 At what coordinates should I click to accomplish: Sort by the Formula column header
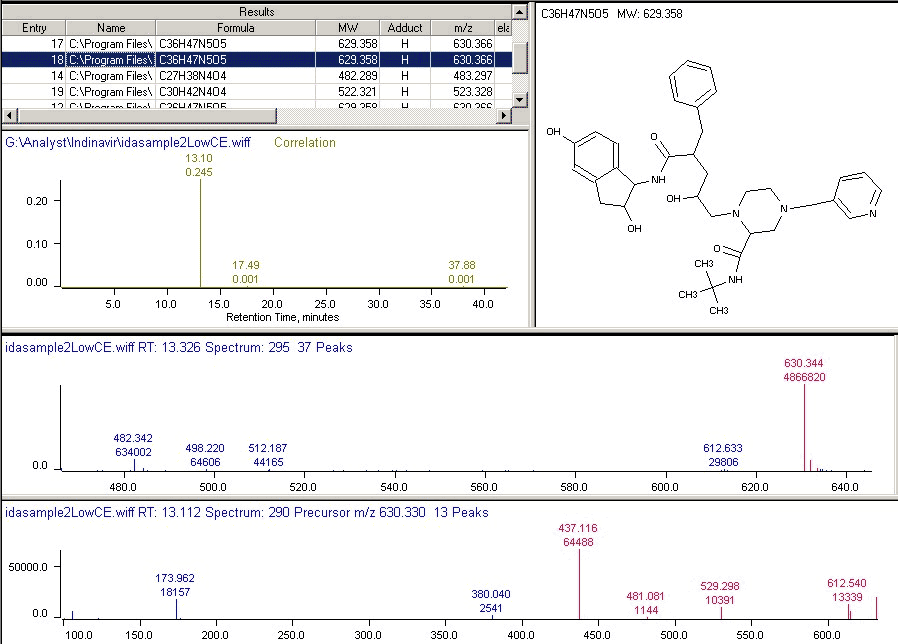(x=235, y=28)
